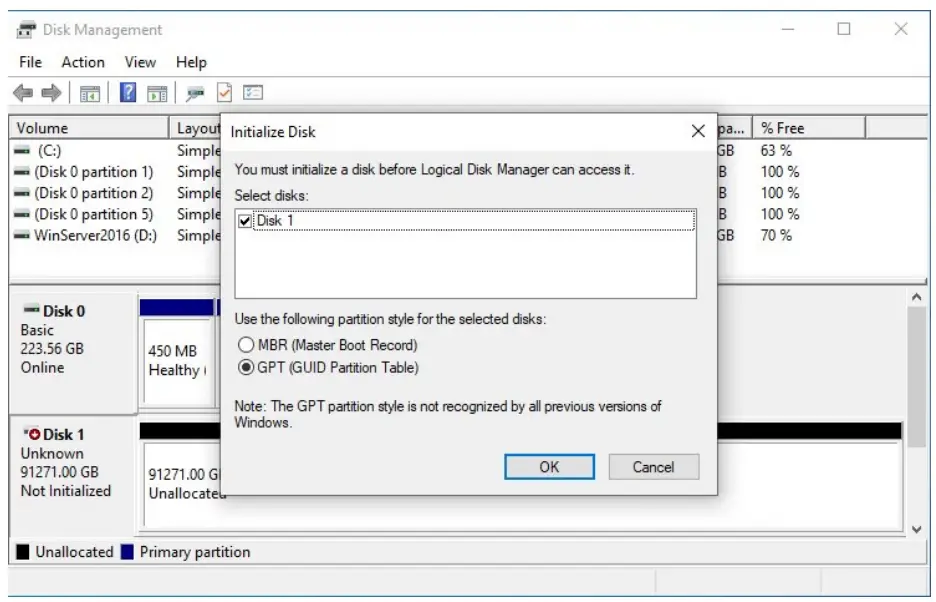The image size is (936, 602).
Task: Open the blue Help toolbar icon
Action: coord(128,93)
